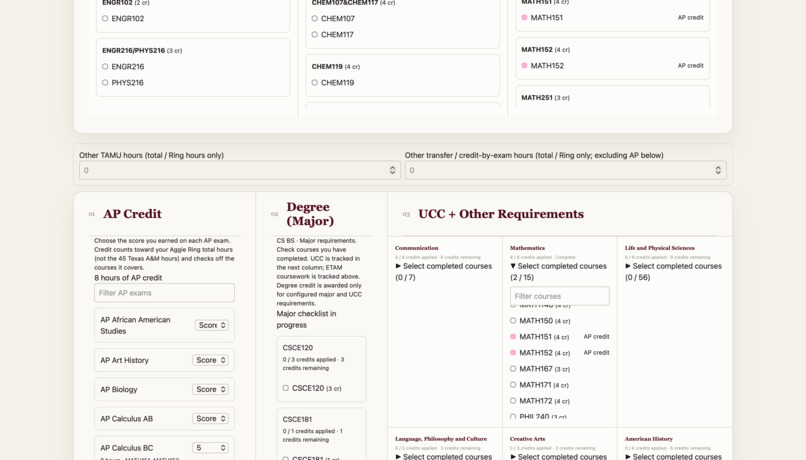This screenshot has height=460, width=806.
Task: Check MATH167 in Mathematics list
Action: point(513,369)
